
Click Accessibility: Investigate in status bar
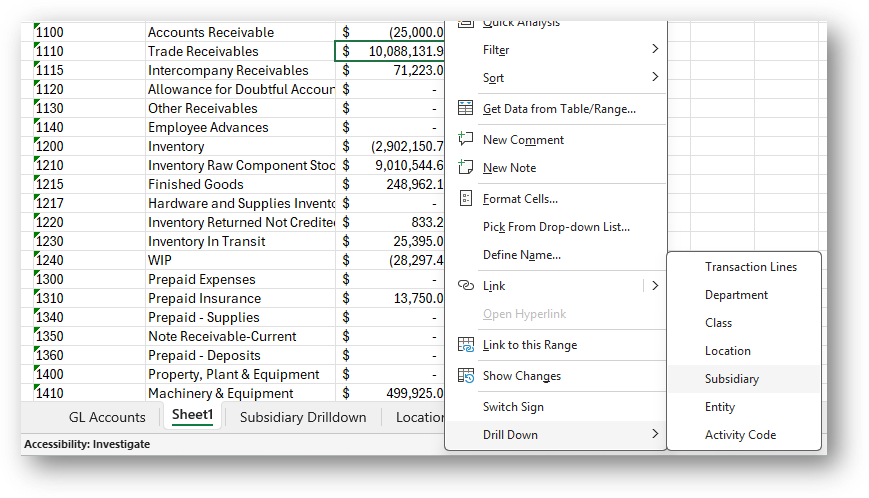(87, 444)
